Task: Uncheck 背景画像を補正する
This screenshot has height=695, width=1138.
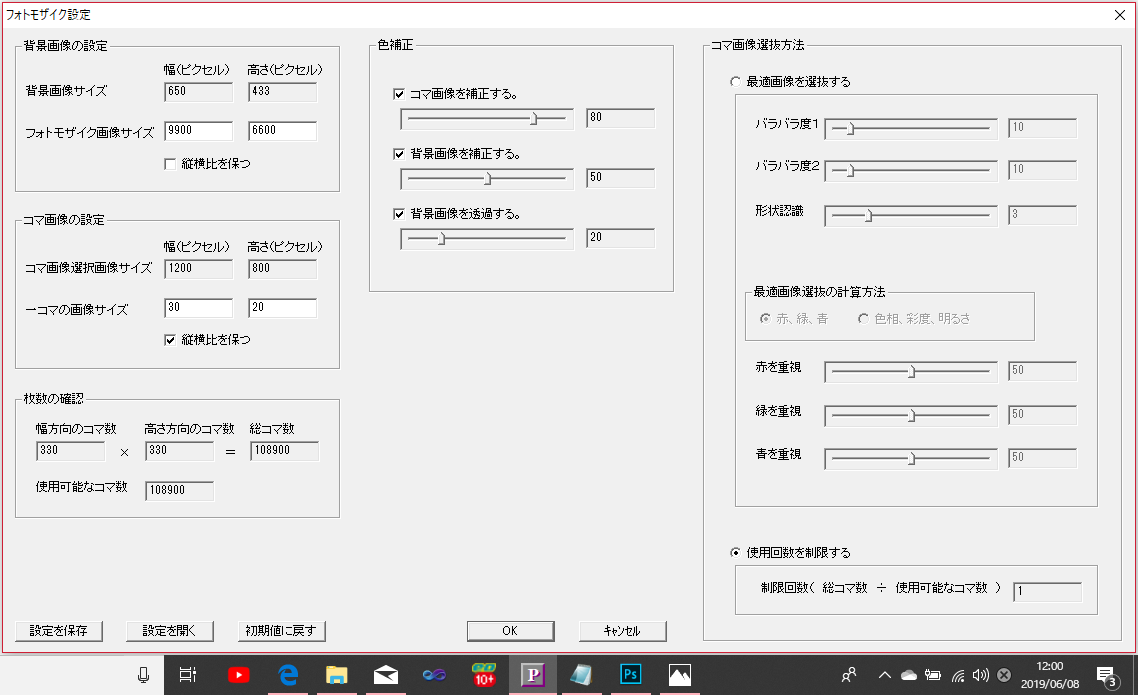Action: tap(398, 154)
